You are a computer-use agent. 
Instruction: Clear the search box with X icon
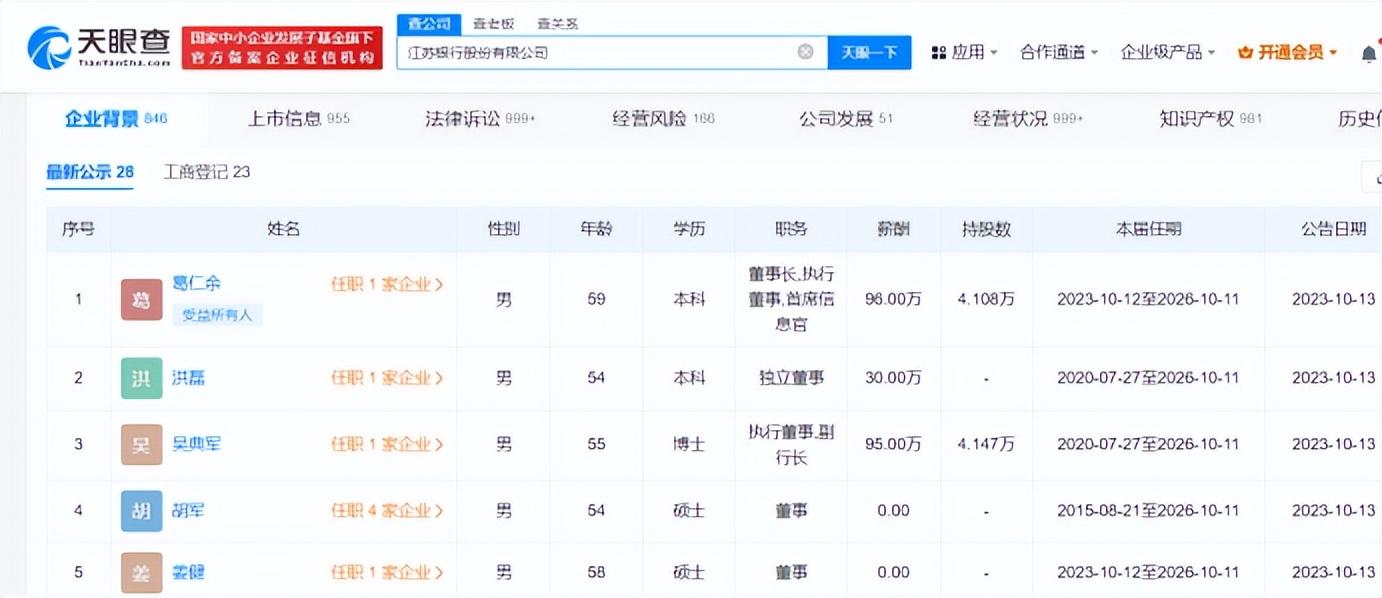click(x=805, y=52)
